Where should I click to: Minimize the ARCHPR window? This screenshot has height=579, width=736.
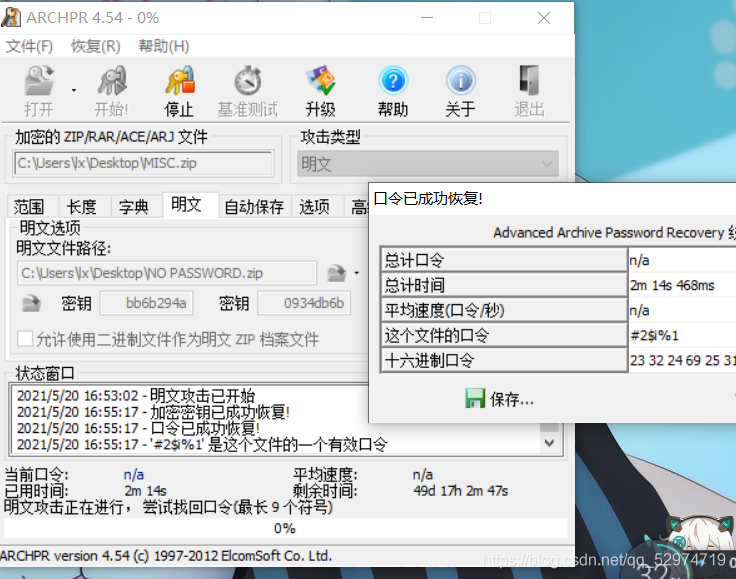[x=427, y=18]
